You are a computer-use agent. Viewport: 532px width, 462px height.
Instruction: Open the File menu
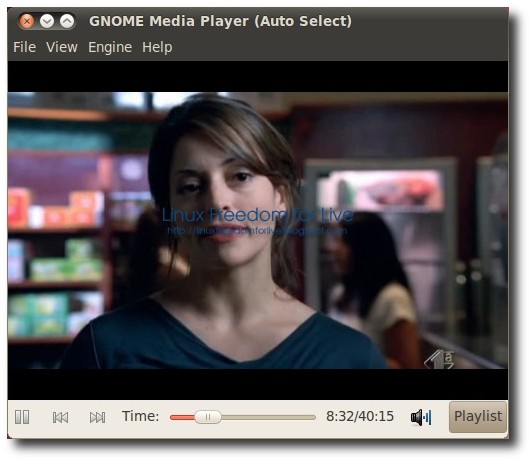point(24,47)
